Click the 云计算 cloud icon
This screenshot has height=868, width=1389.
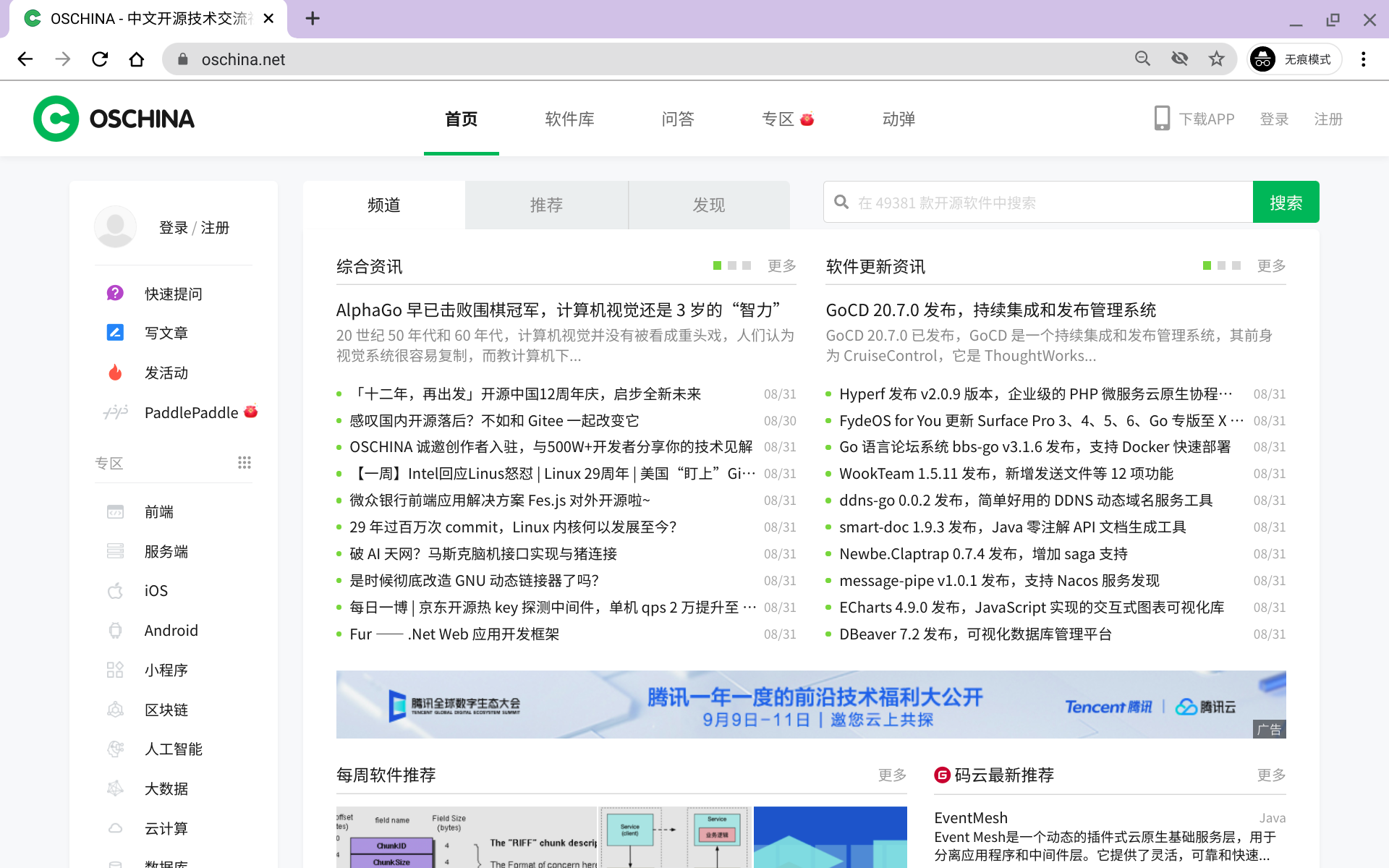115,827
